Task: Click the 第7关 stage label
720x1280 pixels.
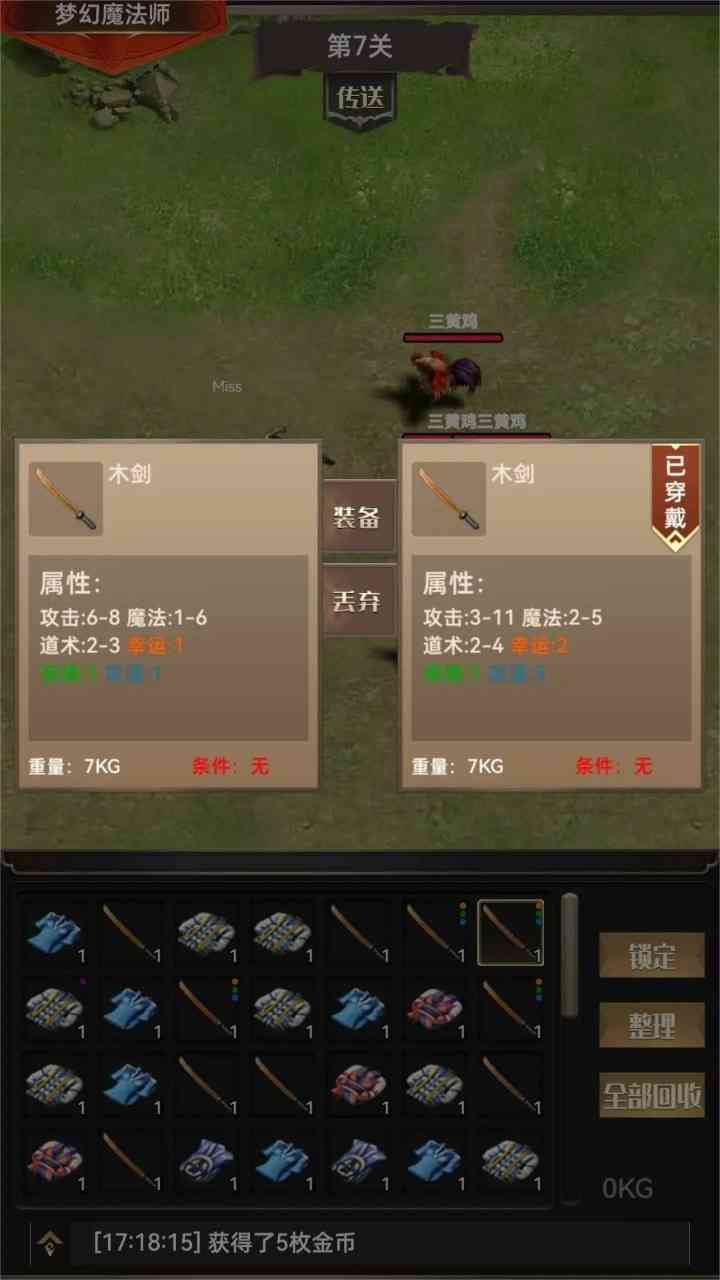Action: pyautogui.click(x=360, y=46)
